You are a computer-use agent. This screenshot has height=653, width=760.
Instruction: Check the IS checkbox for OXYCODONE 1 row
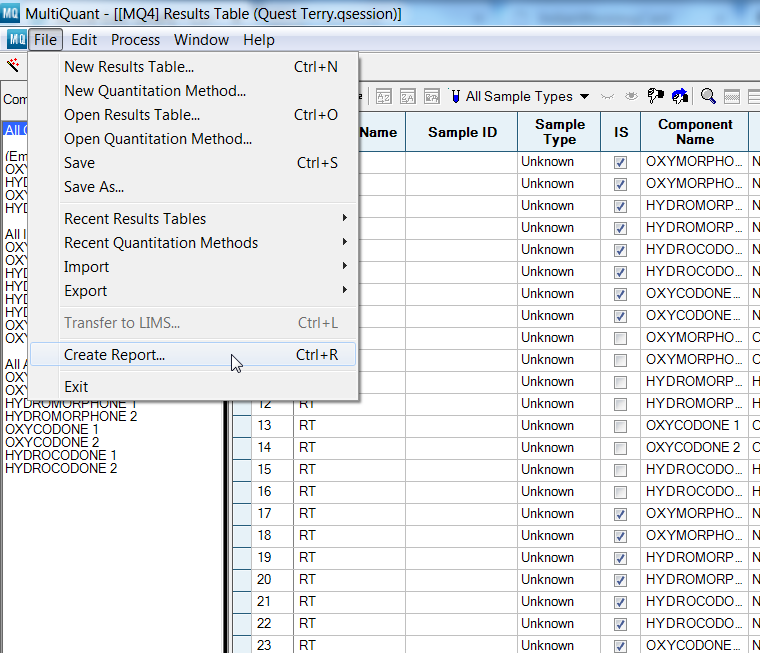(x=620, y=426)
